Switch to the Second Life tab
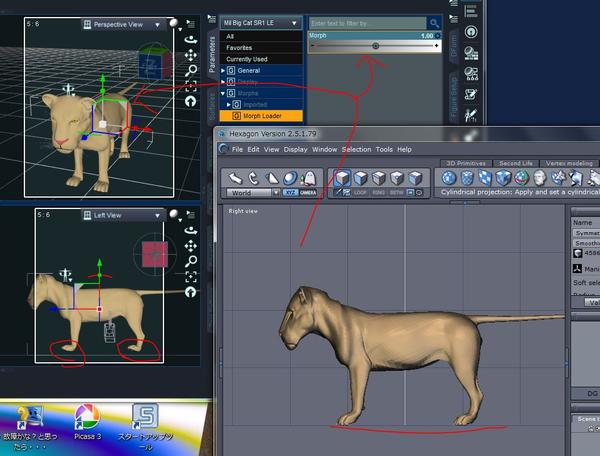The width and height of the screenshot is (600, 456). [515, 163]
